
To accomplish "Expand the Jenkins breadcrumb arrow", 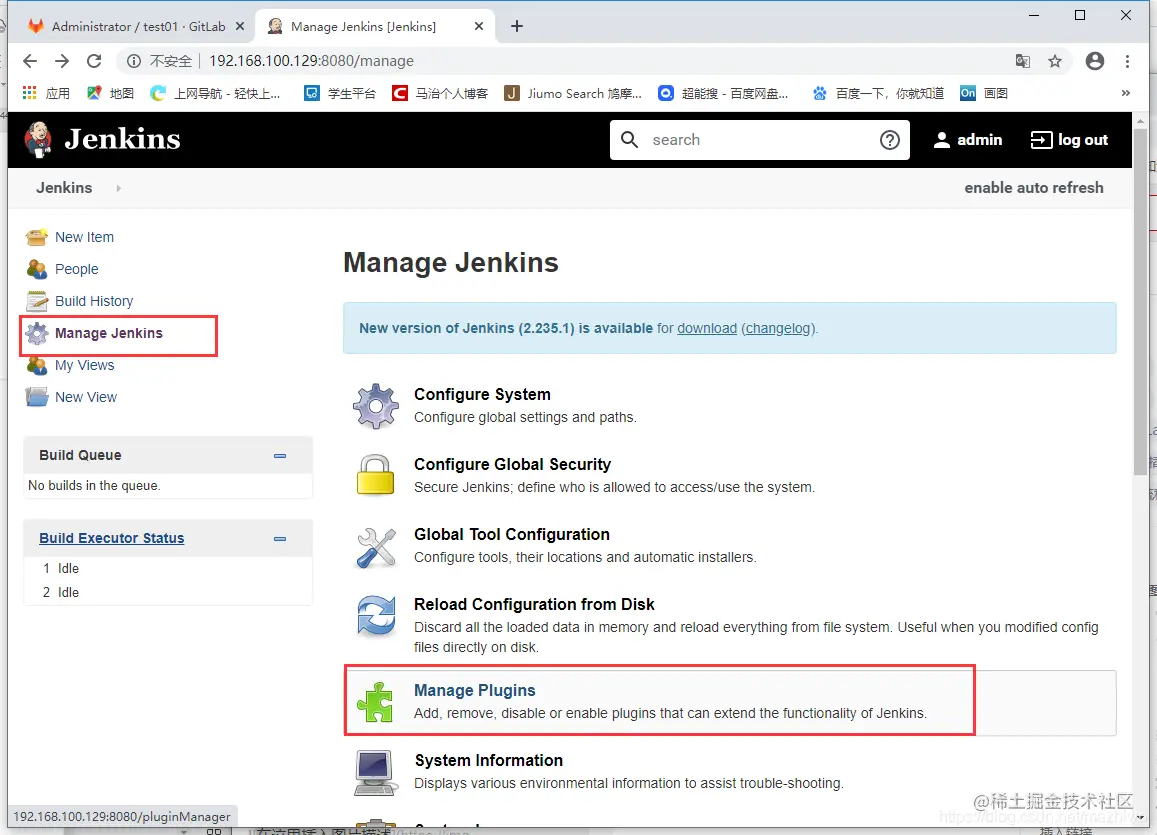I will [x=118, y=188].
